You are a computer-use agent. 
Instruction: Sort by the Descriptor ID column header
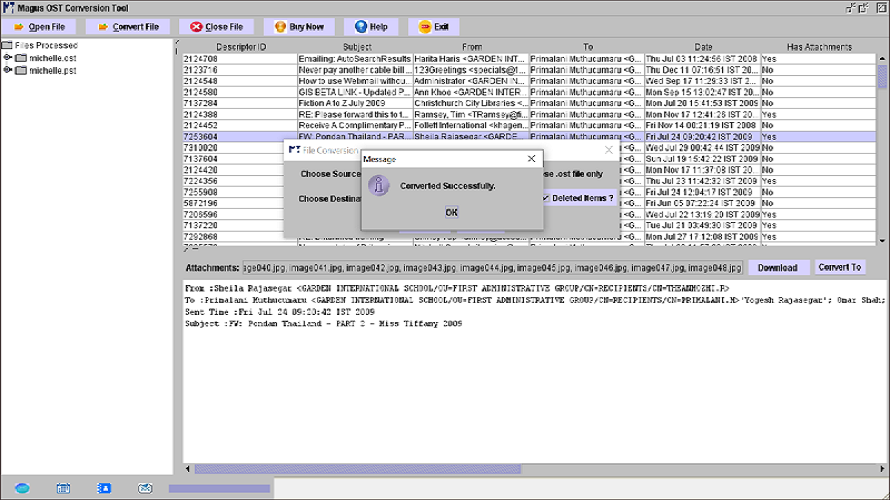241,47
